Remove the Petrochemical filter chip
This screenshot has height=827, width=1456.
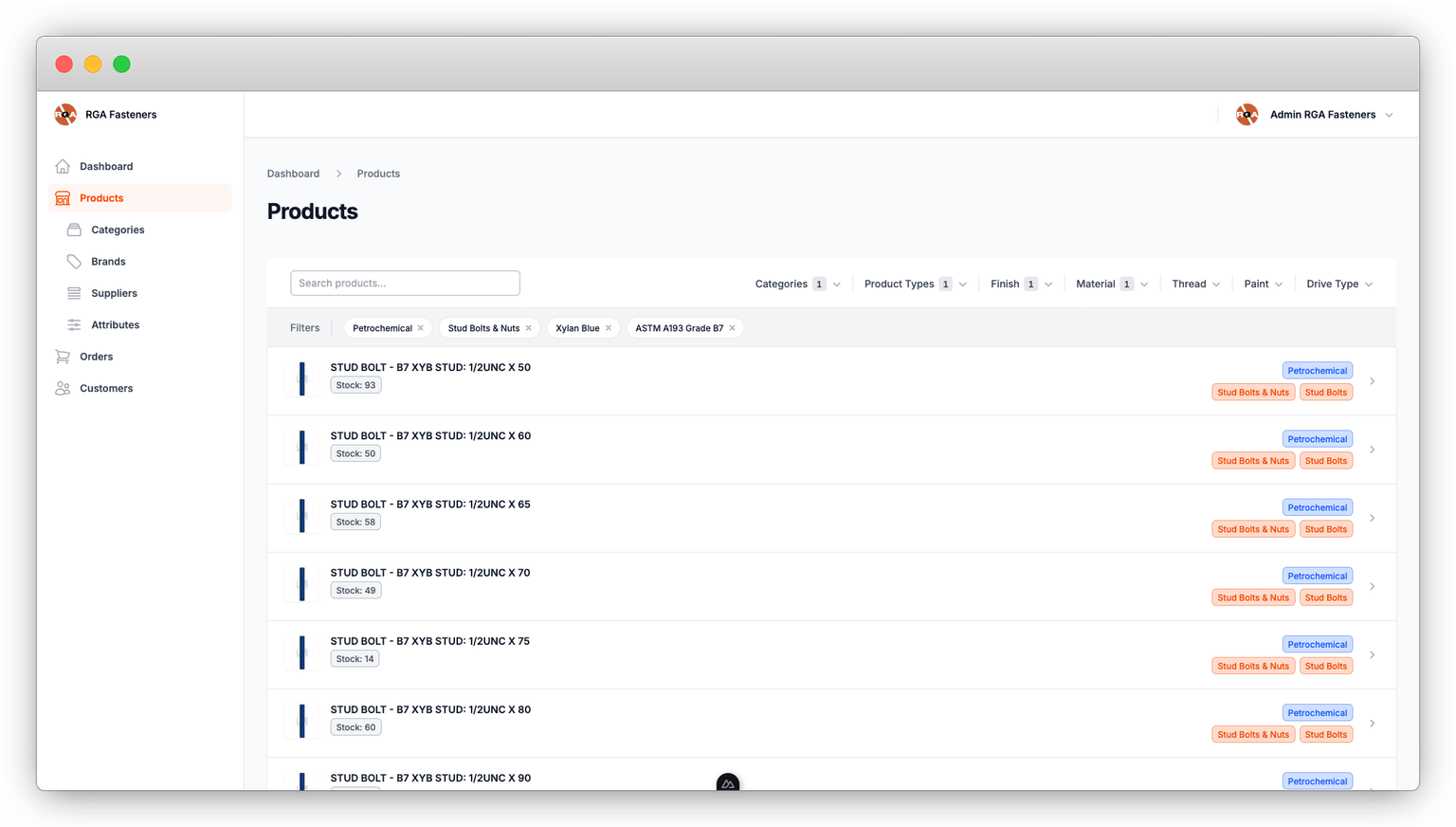coord(420,327)
